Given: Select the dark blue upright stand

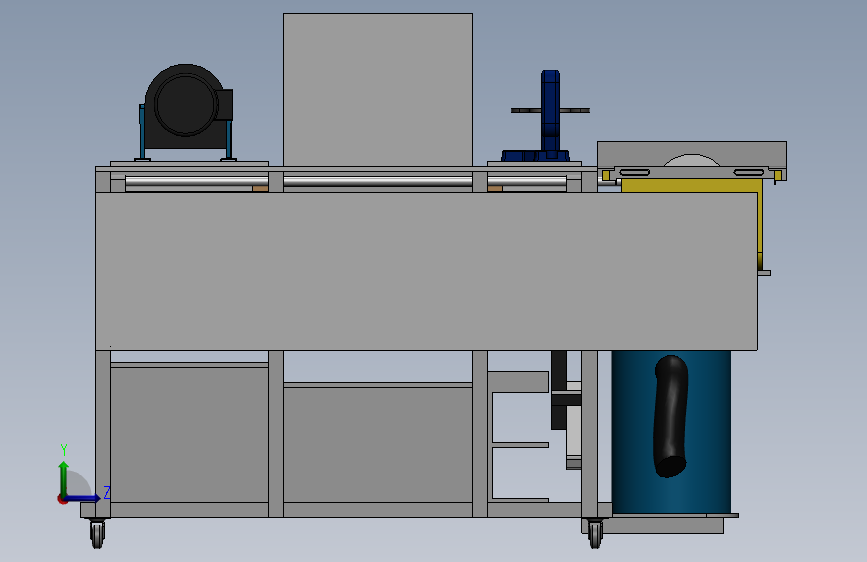Looking at the screenshot, I should (550, 111).
